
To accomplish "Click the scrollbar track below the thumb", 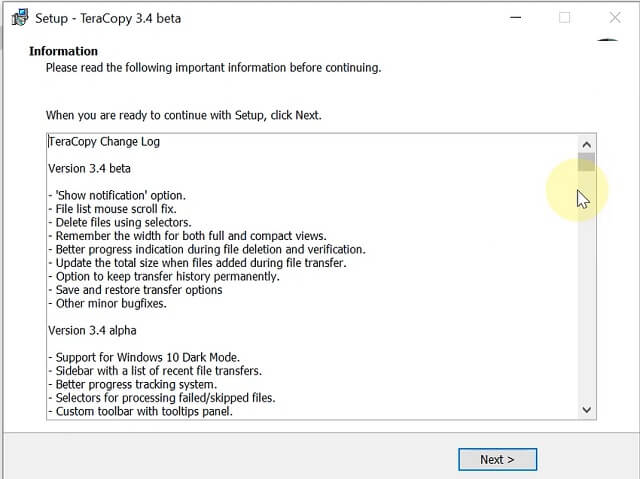I will click(587, 286).
